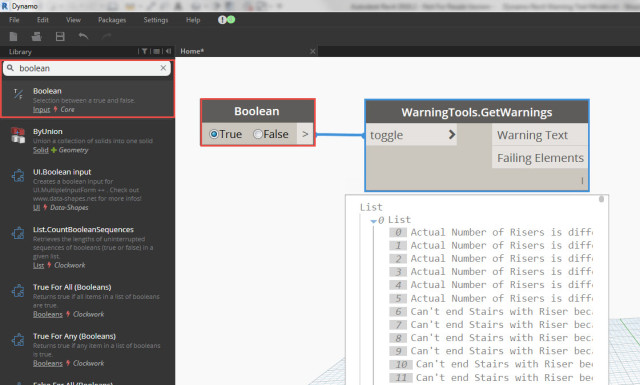Image resolution: width=640 pixels, height=385 pixels.
Task: Click the Open file toolbar icon
Action: tap(37, 36)
